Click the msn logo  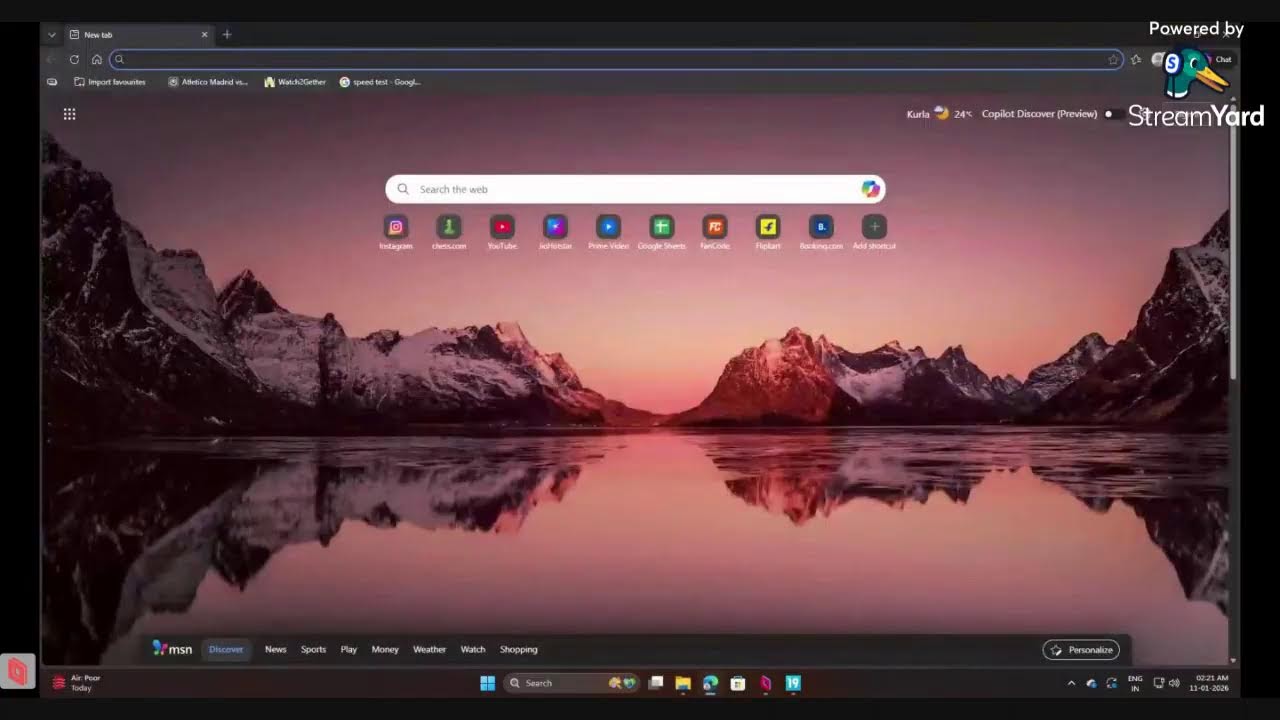pyautogui.click(x=172, y=649)
